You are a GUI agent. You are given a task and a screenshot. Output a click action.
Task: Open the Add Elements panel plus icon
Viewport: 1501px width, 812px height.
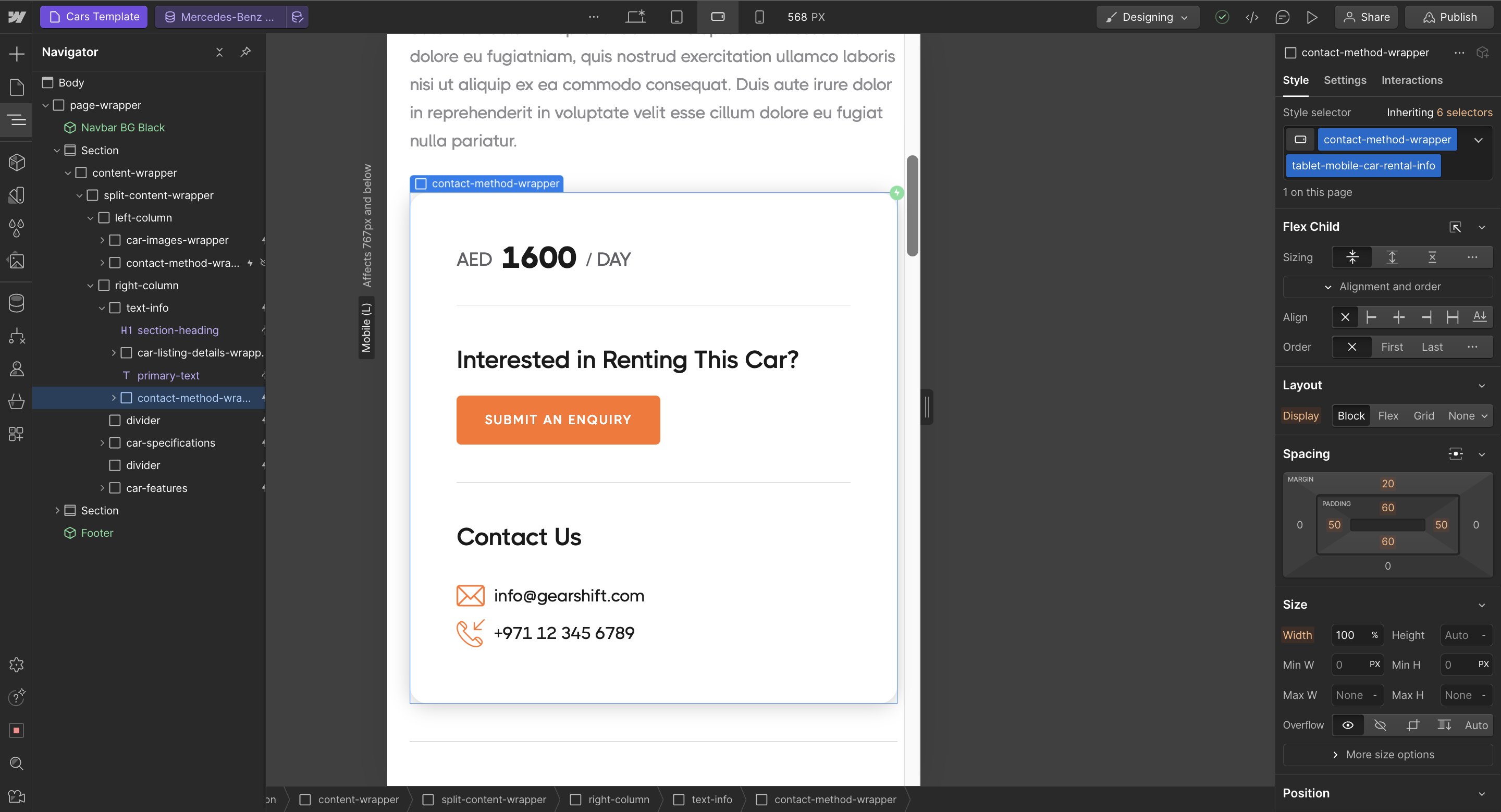point(16,54)
